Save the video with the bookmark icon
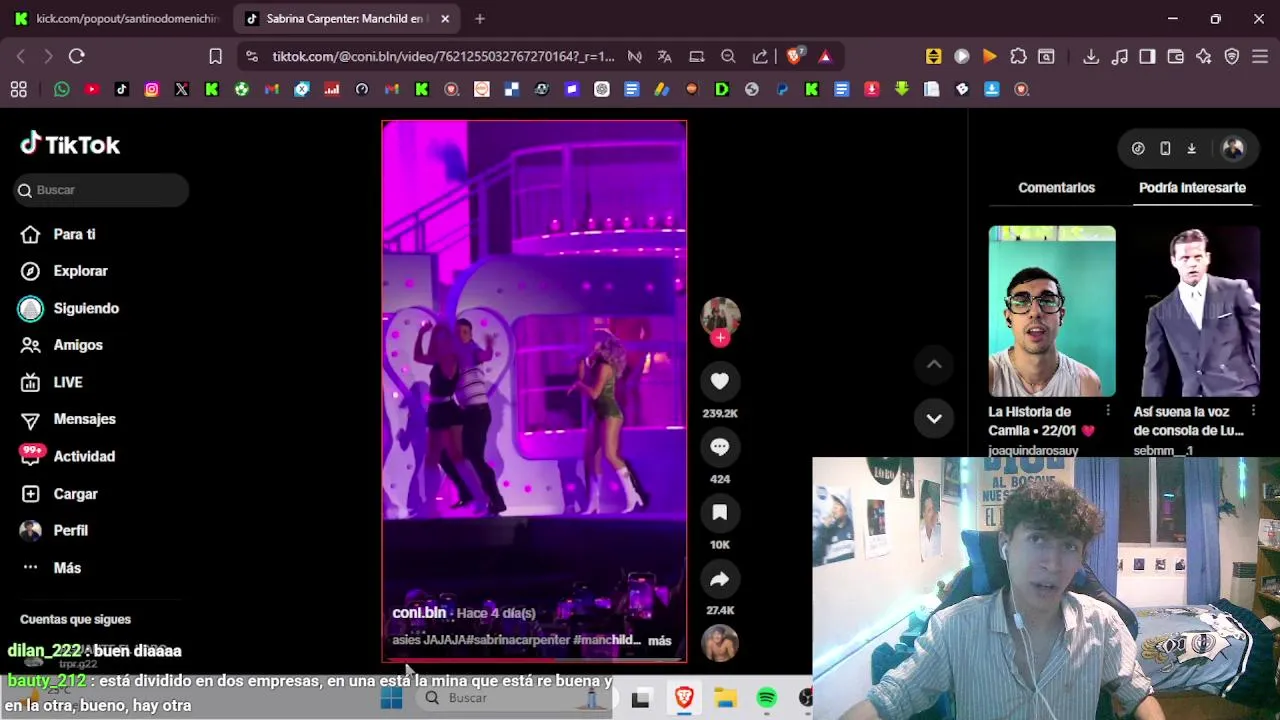The image size is (1280, 720). point(720,513)
